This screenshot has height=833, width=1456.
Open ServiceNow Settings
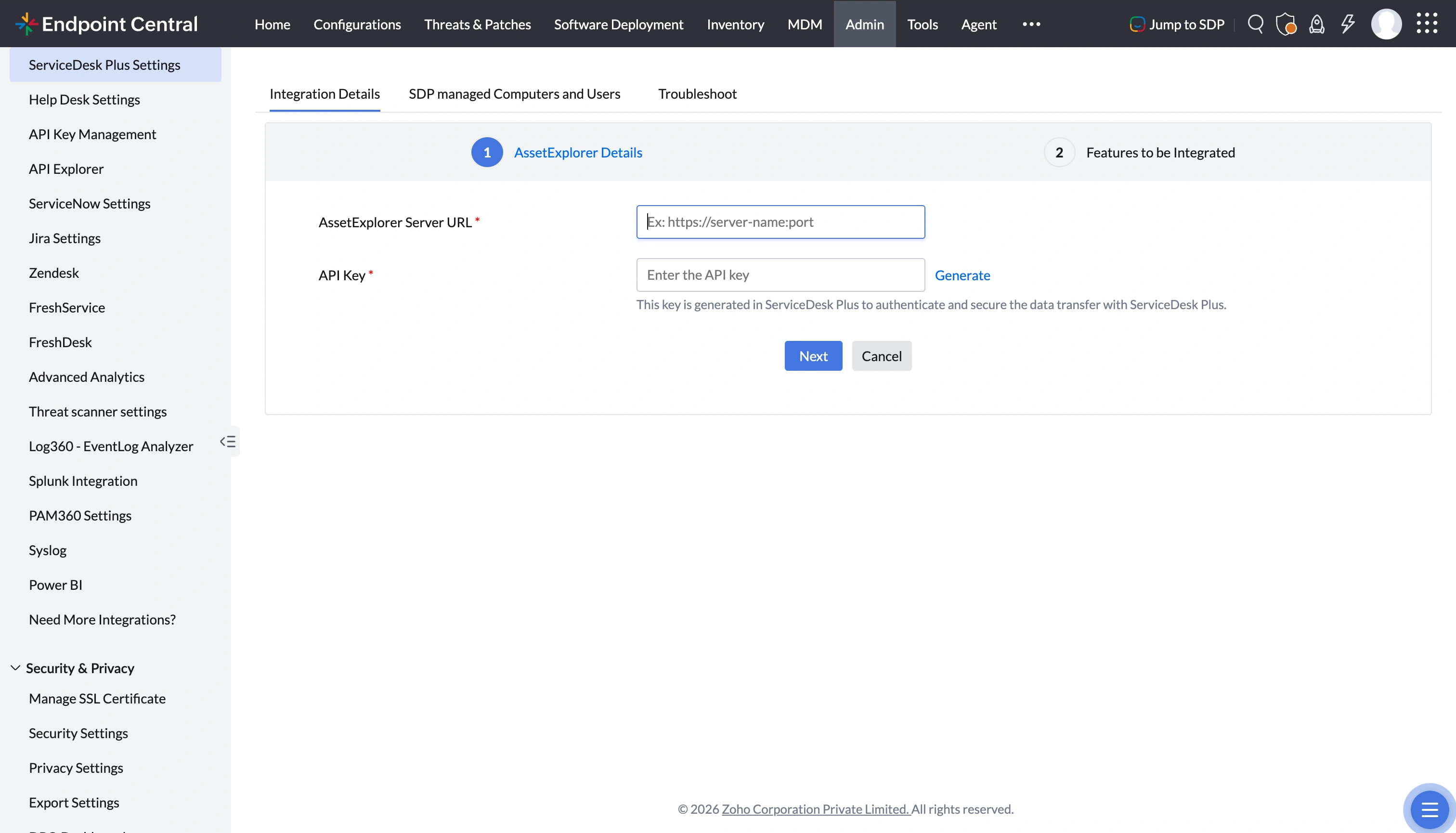click(x=89, y=204)
